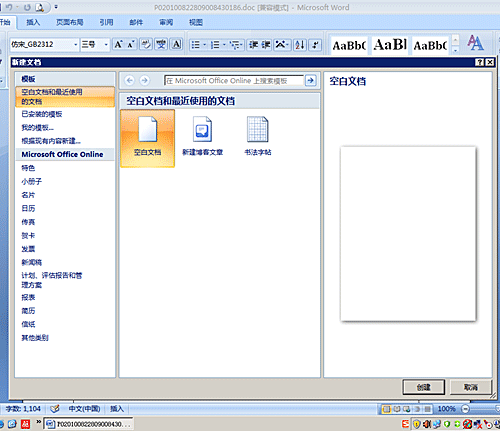Click the back navigation arrow in dialog

[130, 80]
